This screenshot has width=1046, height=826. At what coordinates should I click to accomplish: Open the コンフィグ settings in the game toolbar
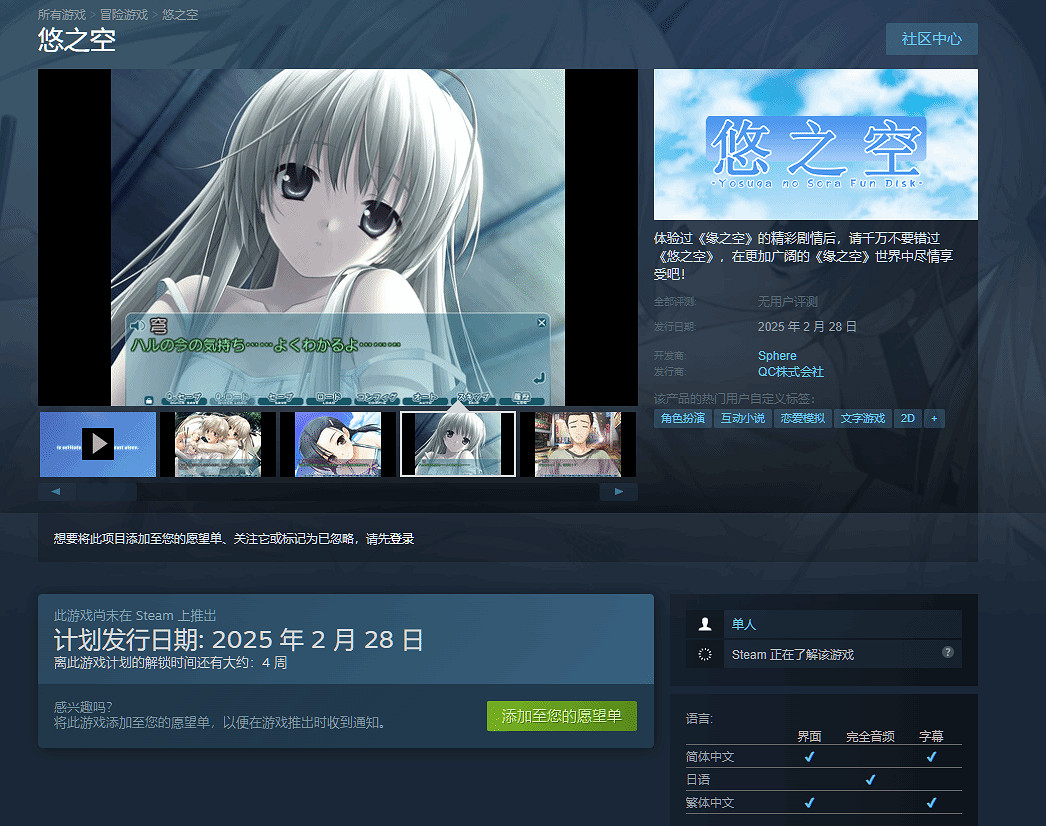pyautogui.click(x=377, y=399)
